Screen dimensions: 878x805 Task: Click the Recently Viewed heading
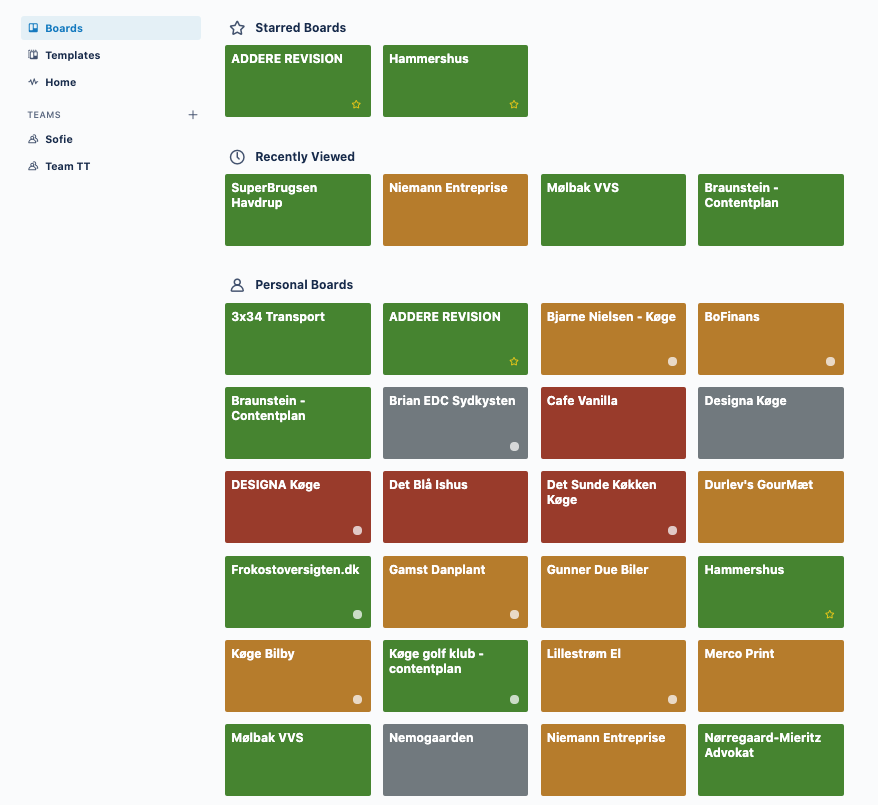click(x=305, y=157)
